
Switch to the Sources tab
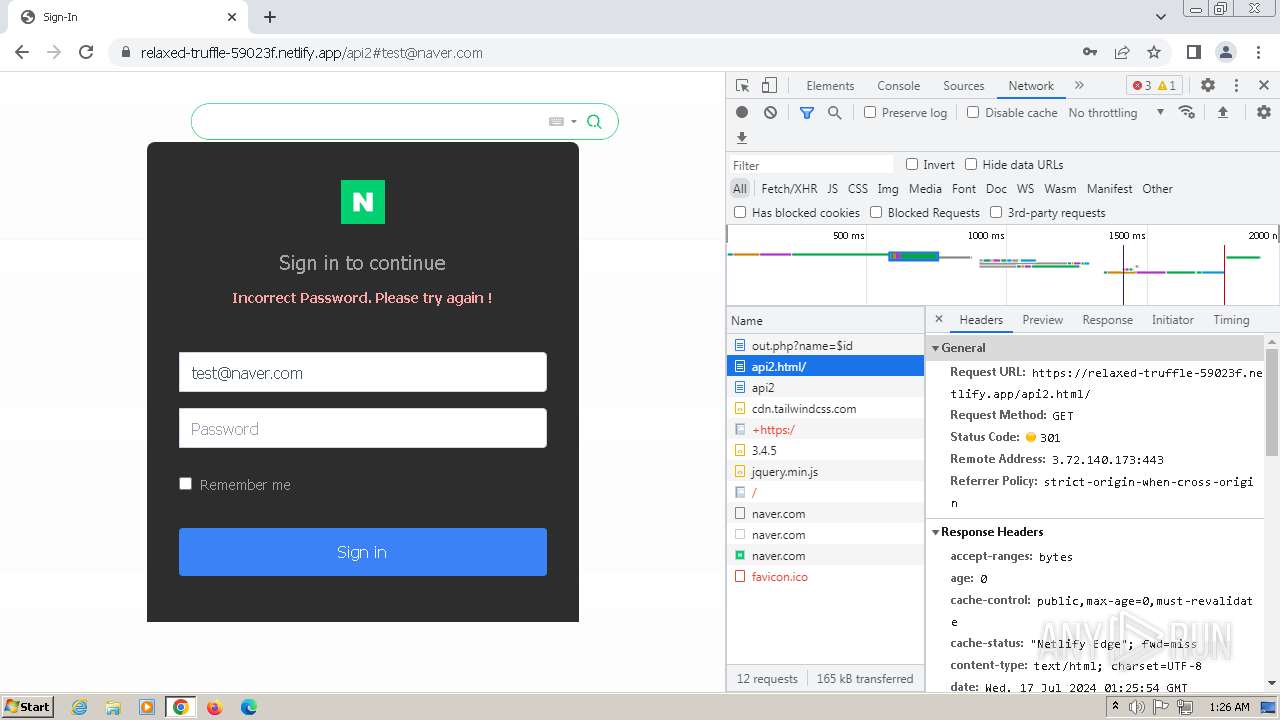pos(963,85)
